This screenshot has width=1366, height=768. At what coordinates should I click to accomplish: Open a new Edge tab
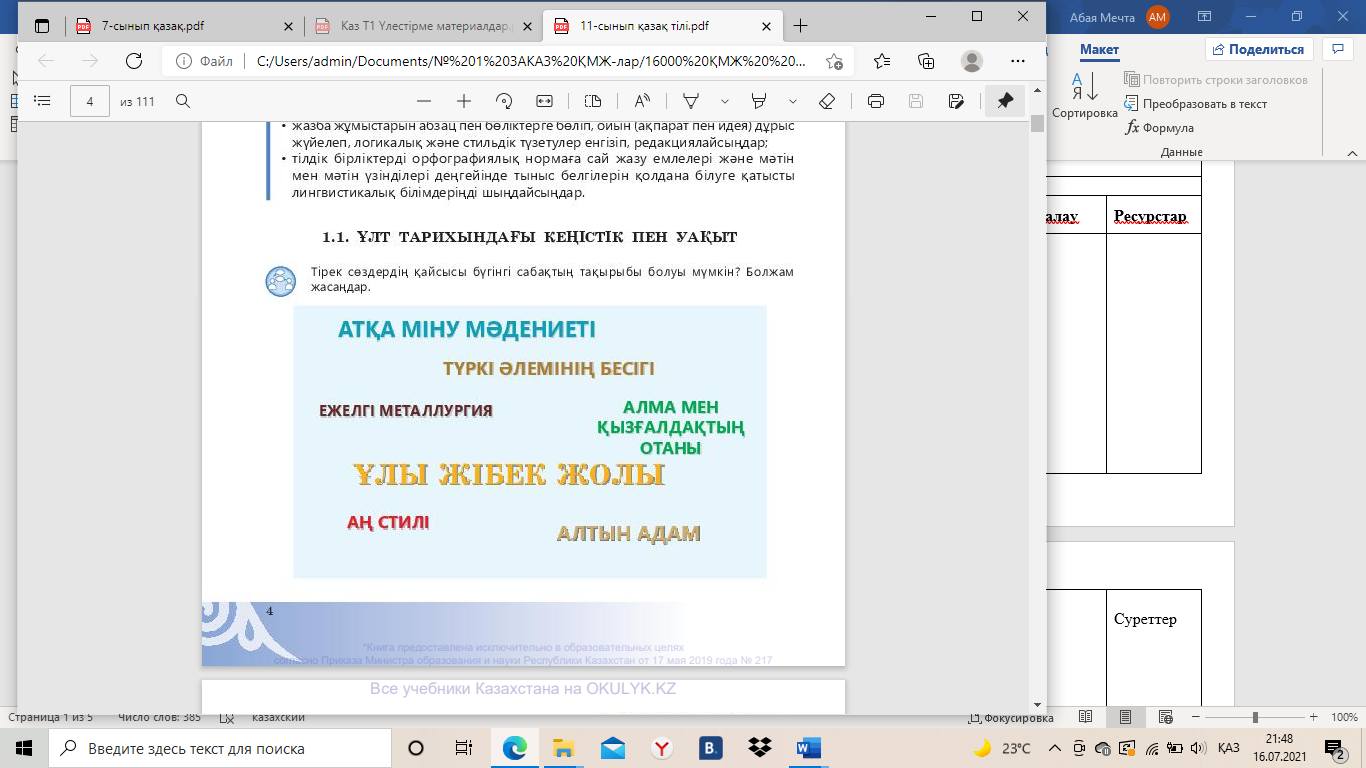click(800, 26)
